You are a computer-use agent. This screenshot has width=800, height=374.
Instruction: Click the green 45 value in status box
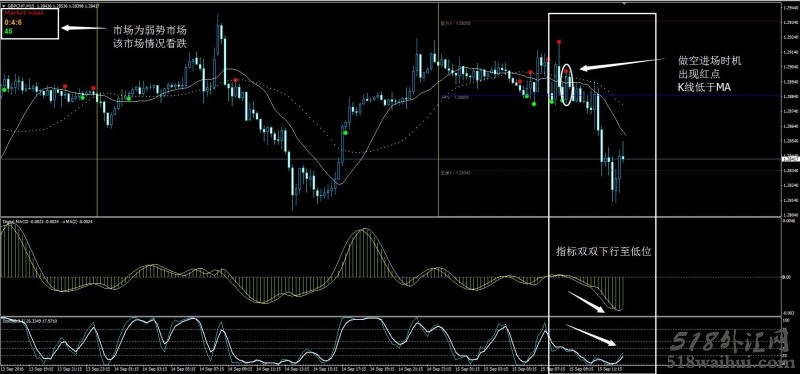click(x=8, y=31)
